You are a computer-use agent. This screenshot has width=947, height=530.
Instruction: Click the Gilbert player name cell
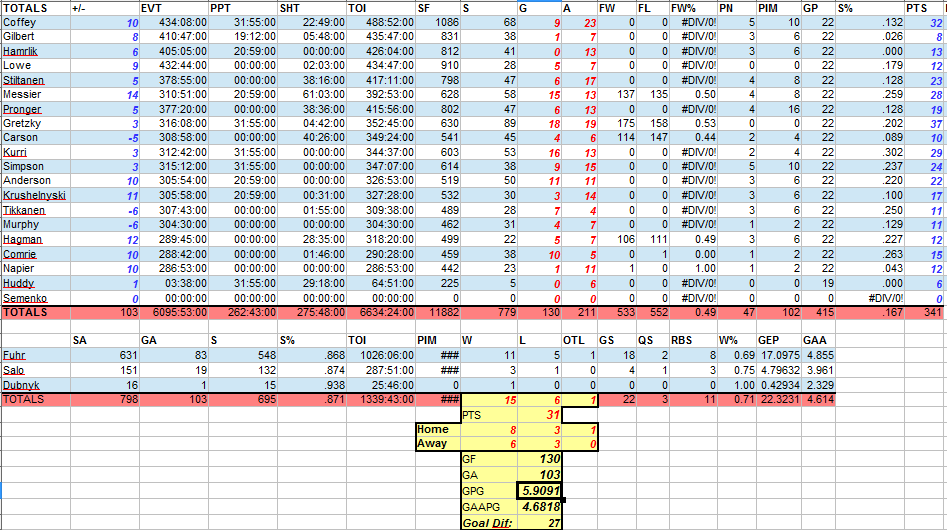(36, 37)
